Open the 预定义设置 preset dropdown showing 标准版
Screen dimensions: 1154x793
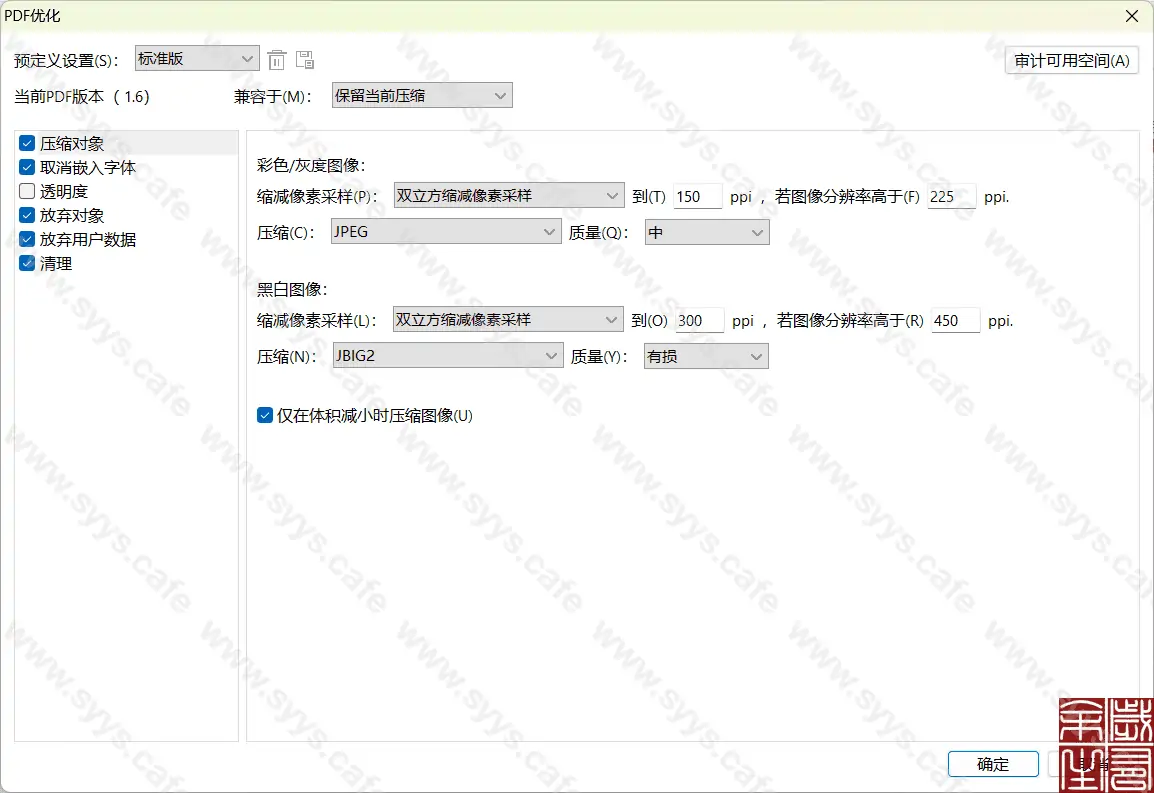coord(196,58)
